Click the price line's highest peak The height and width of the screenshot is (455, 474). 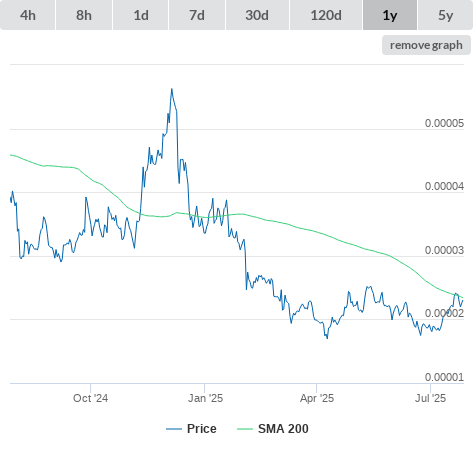point(172,89)
